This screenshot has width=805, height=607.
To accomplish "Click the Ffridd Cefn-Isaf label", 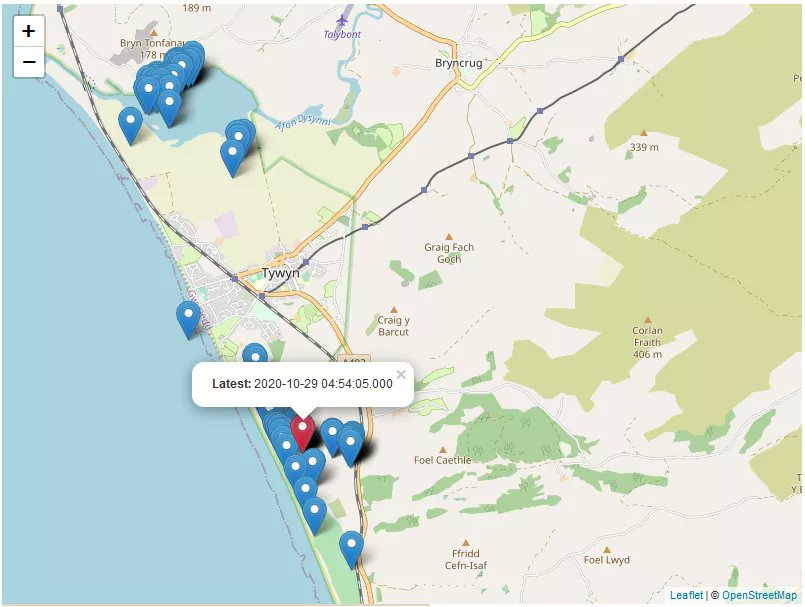I will pyautogui.click(x=466, y=559).
